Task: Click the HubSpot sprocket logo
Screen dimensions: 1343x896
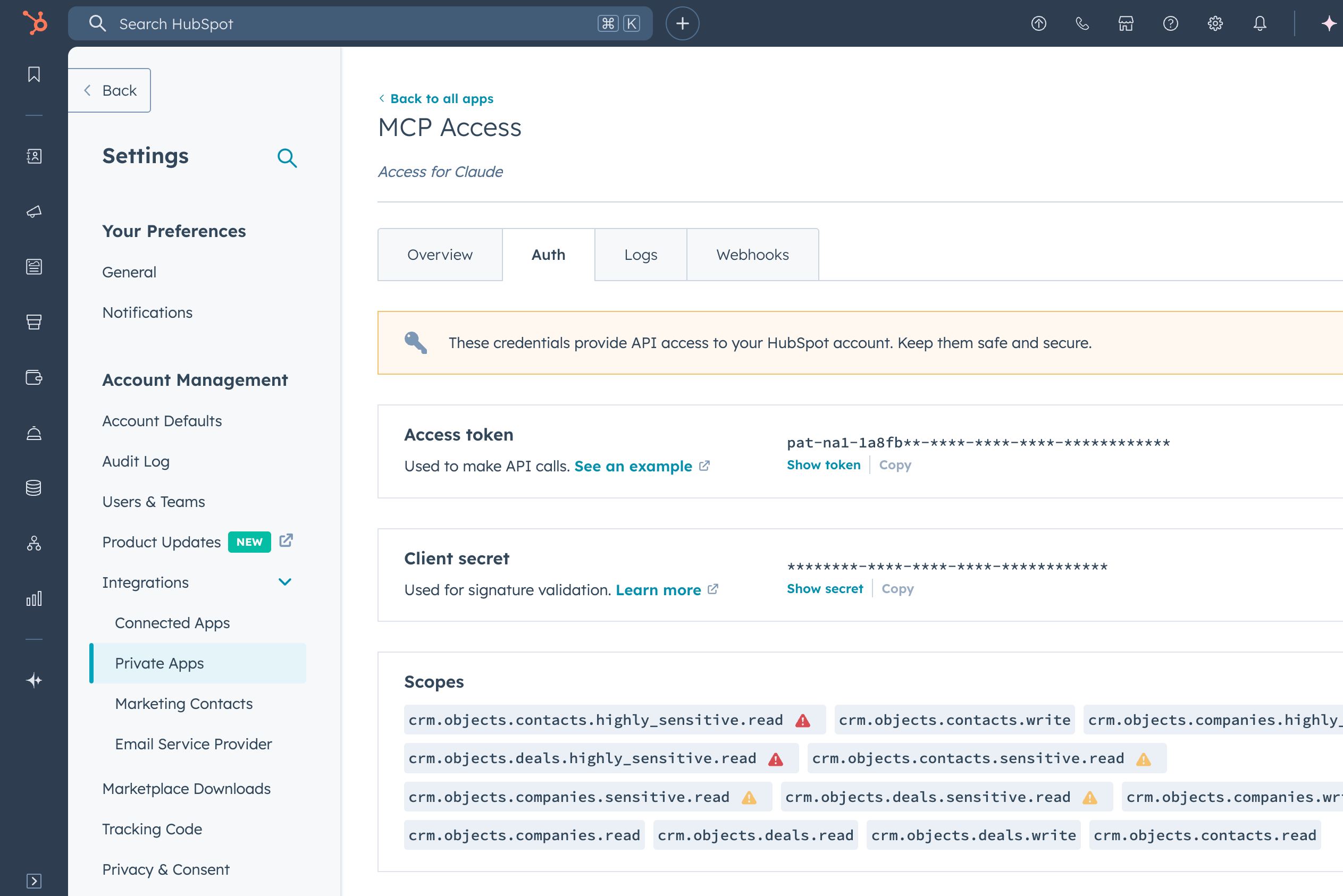Action: pos(35,23)
